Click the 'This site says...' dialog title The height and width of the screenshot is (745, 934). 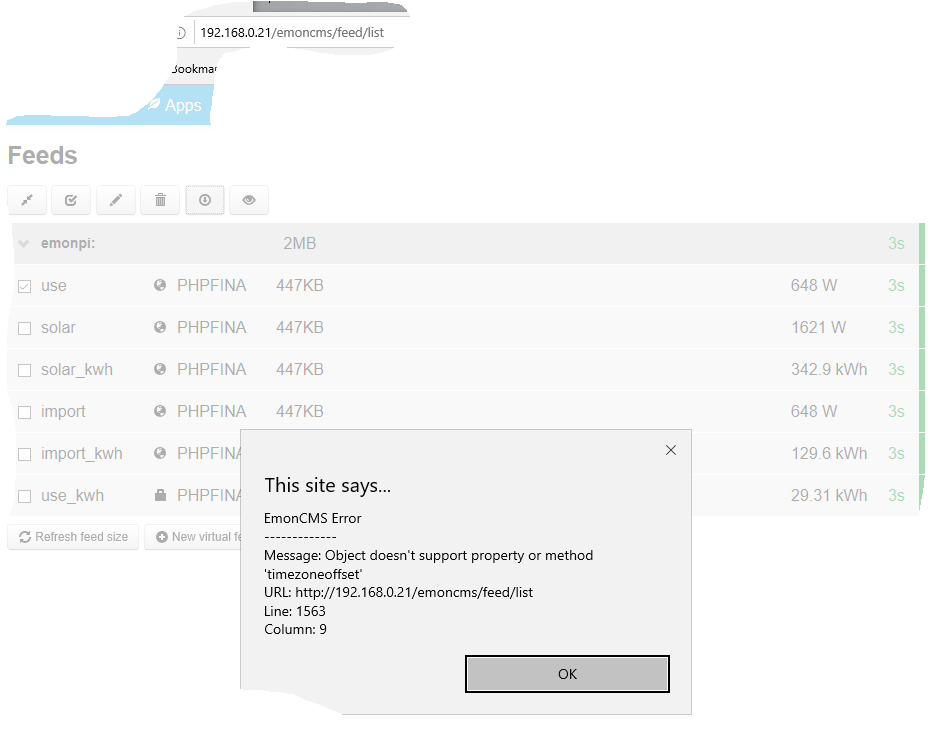(328, 486)
